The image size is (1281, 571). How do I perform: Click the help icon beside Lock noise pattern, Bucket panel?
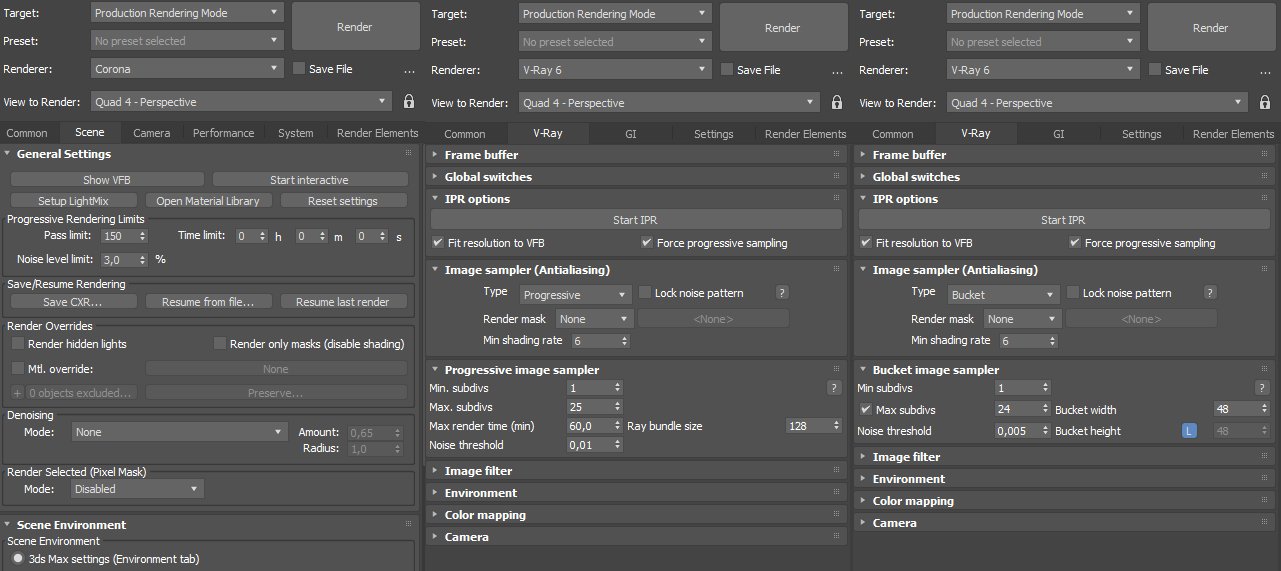1210,293
